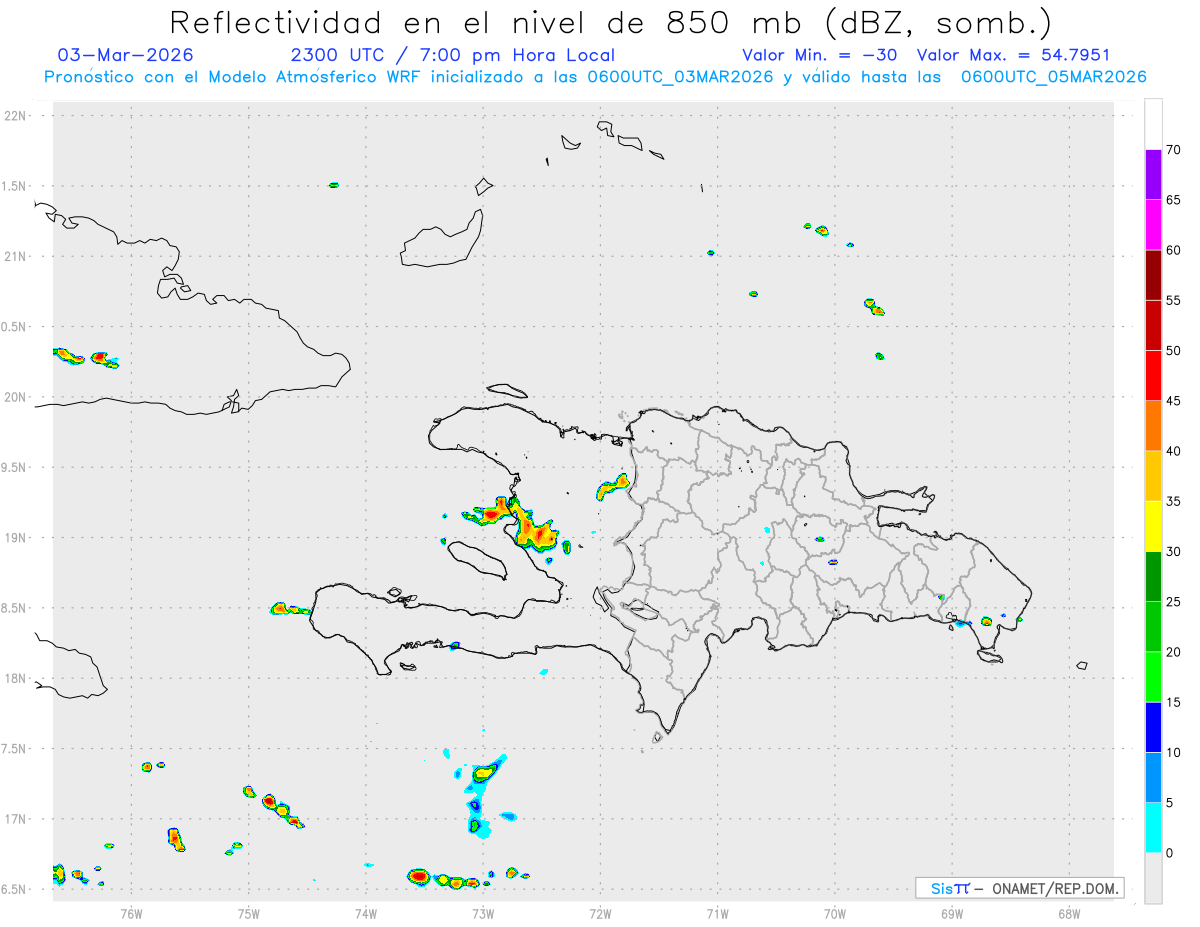This screenshot has height=927, width=1200.
Task: Click the latitude label '20N'
Action: coord(17,397)
